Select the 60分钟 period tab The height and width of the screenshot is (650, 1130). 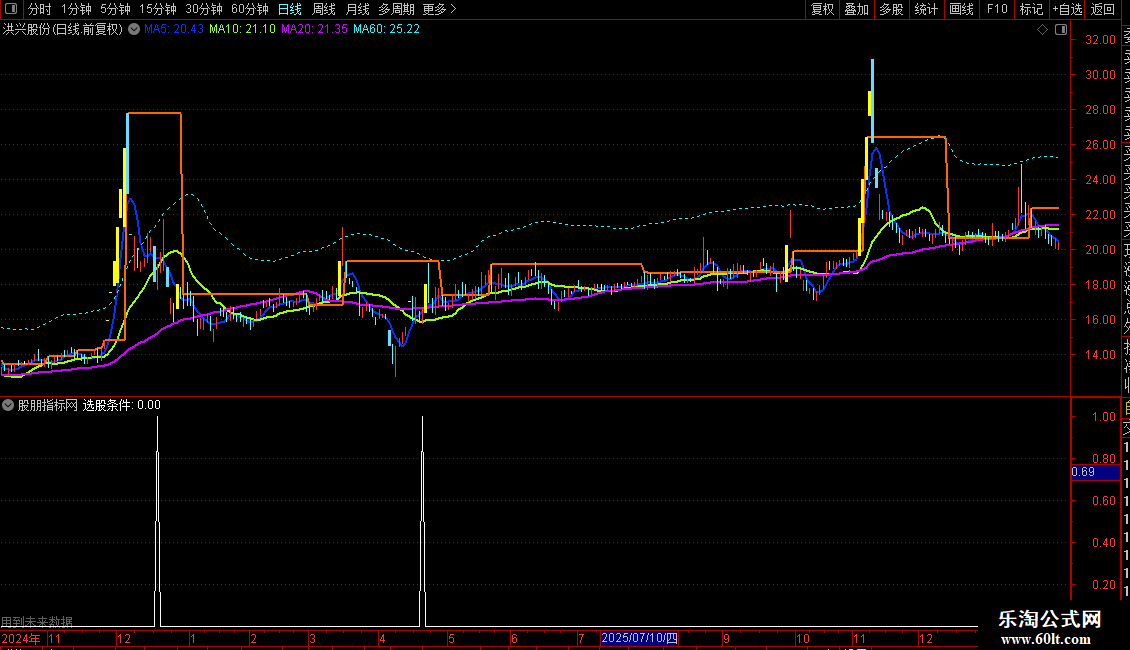250,9
